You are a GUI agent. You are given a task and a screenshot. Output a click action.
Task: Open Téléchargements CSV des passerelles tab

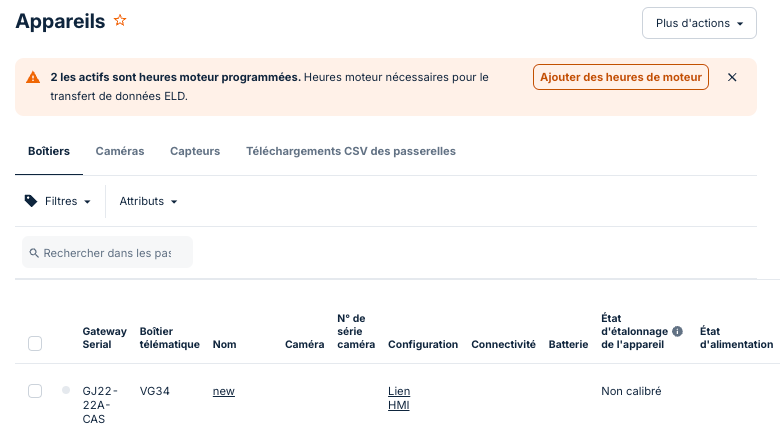tap(351, 151)
